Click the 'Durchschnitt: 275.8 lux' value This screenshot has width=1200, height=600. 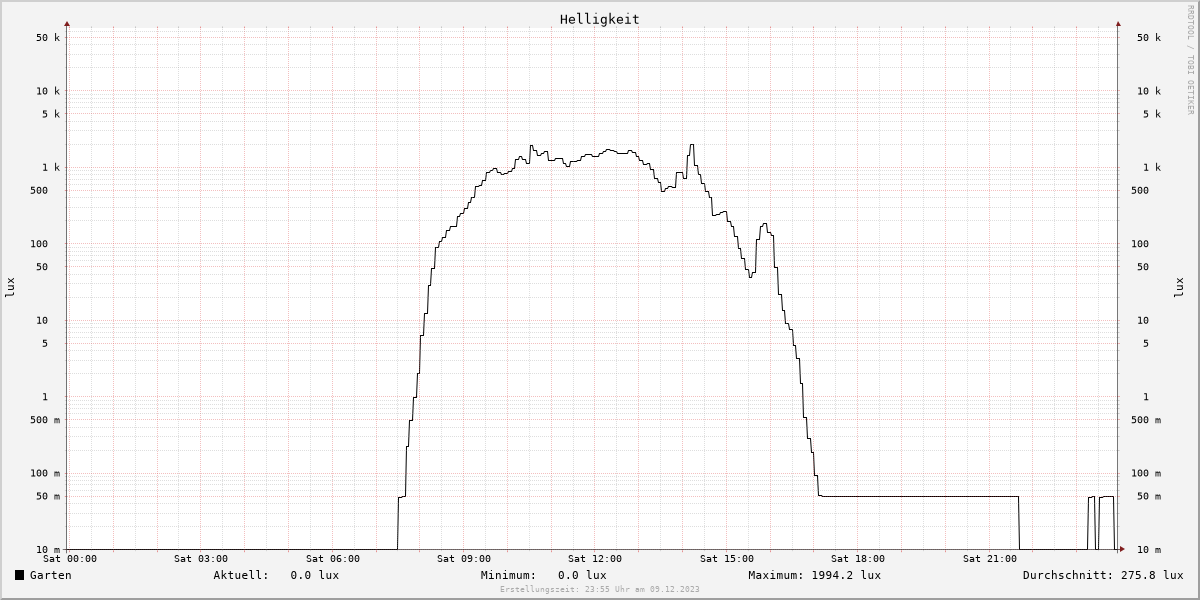pyautogui.click(x=1103, y=575)
